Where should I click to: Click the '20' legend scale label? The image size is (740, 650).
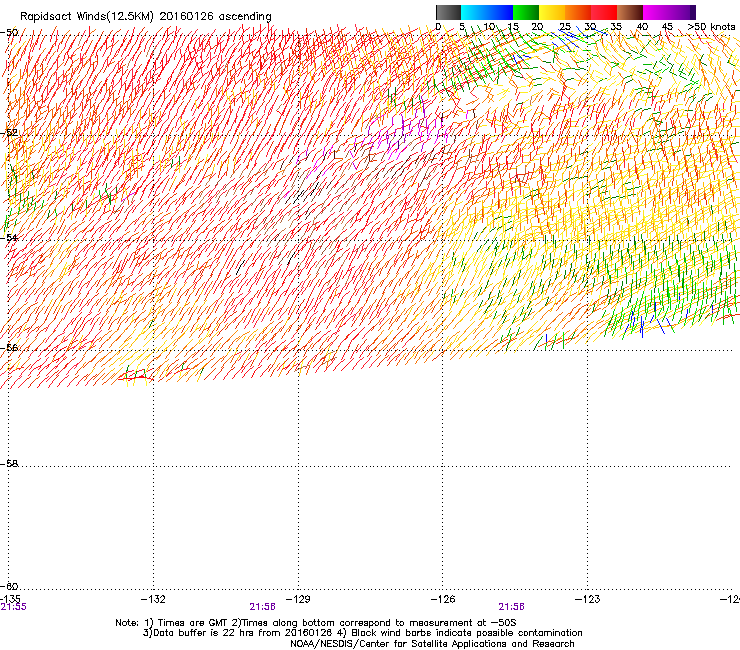pyautogui.click(x=538, y=27)
